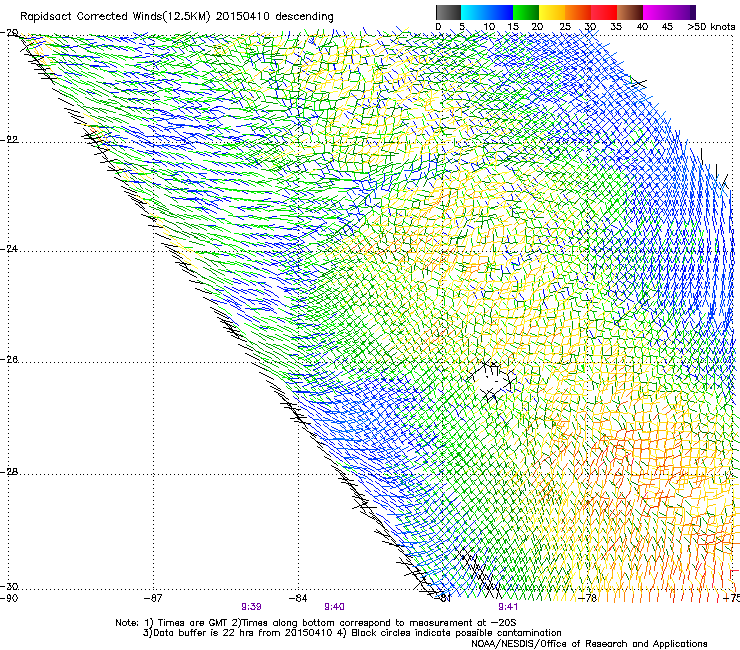Click the NOAA/NESDIS credit text
Screen dimensions: 740x650
click(x=589, y=643)
